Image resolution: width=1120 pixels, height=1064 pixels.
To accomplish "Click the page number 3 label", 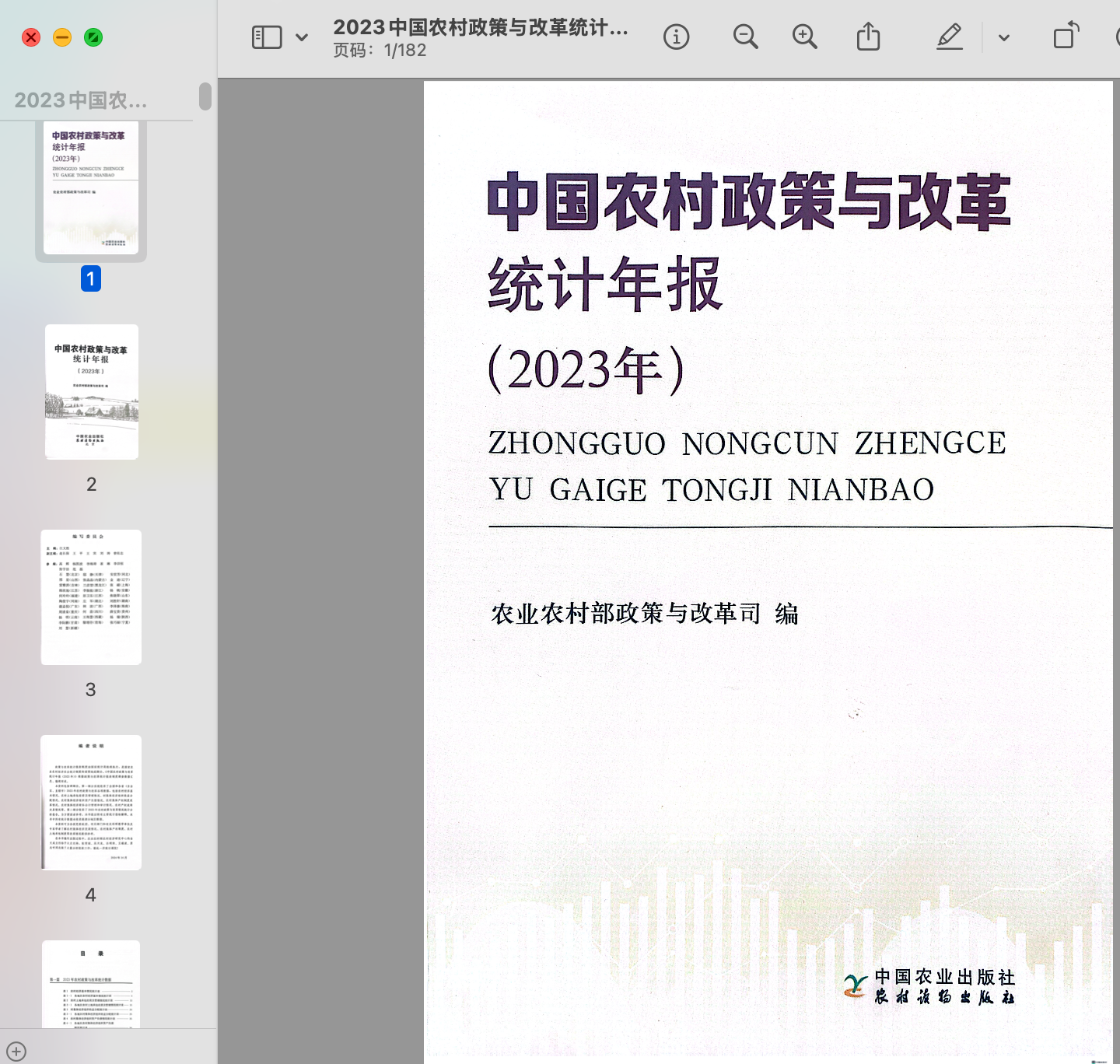I will 91,690.
